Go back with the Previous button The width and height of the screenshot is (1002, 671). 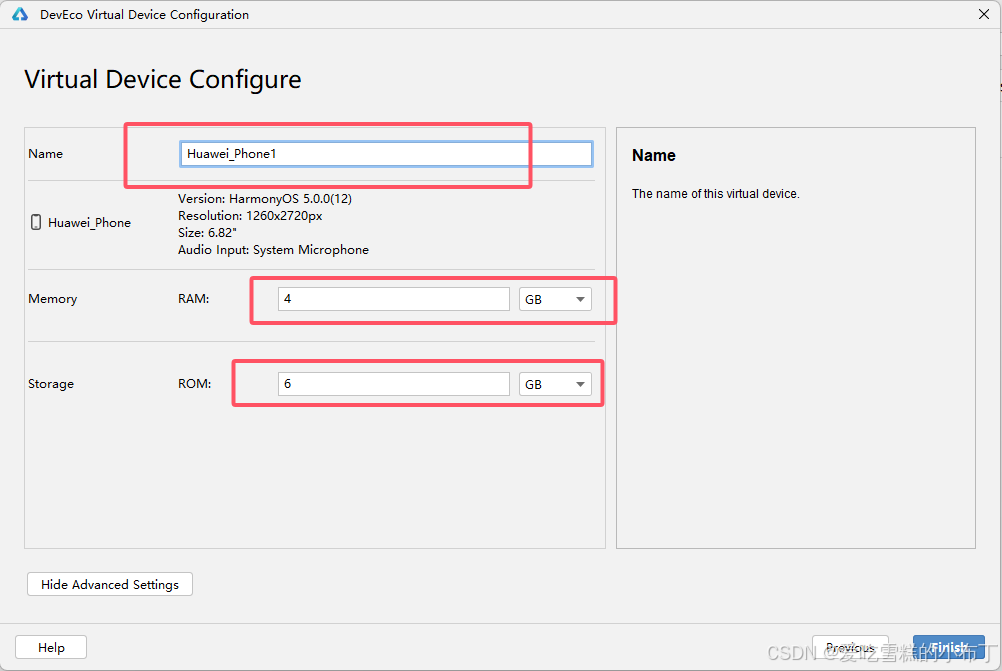coord(850,647)
